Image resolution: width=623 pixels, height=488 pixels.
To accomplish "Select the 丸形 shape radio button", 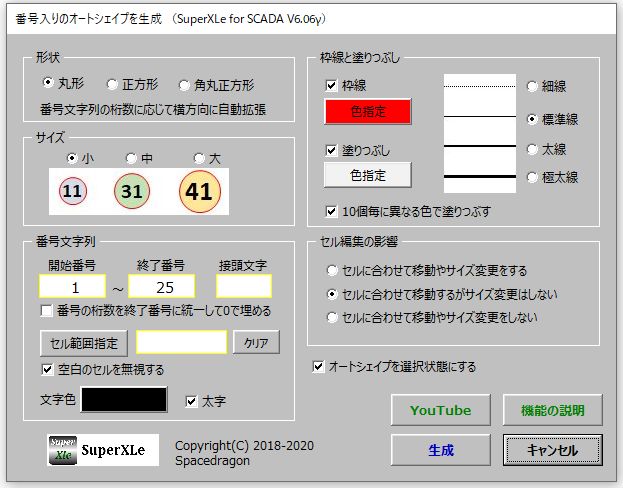I will (x=48, y=83).
